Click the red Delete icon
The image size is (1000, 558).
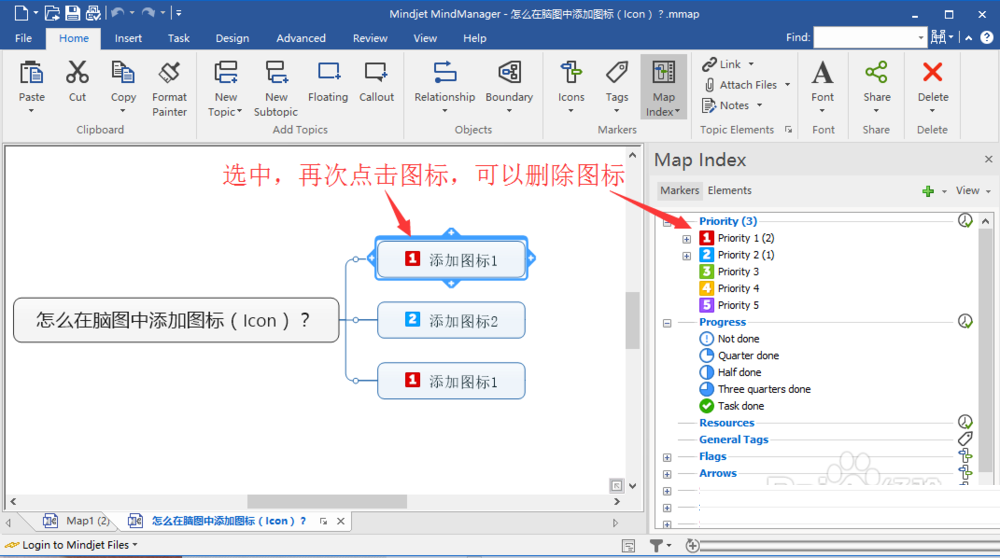click(x=932, y=73)
